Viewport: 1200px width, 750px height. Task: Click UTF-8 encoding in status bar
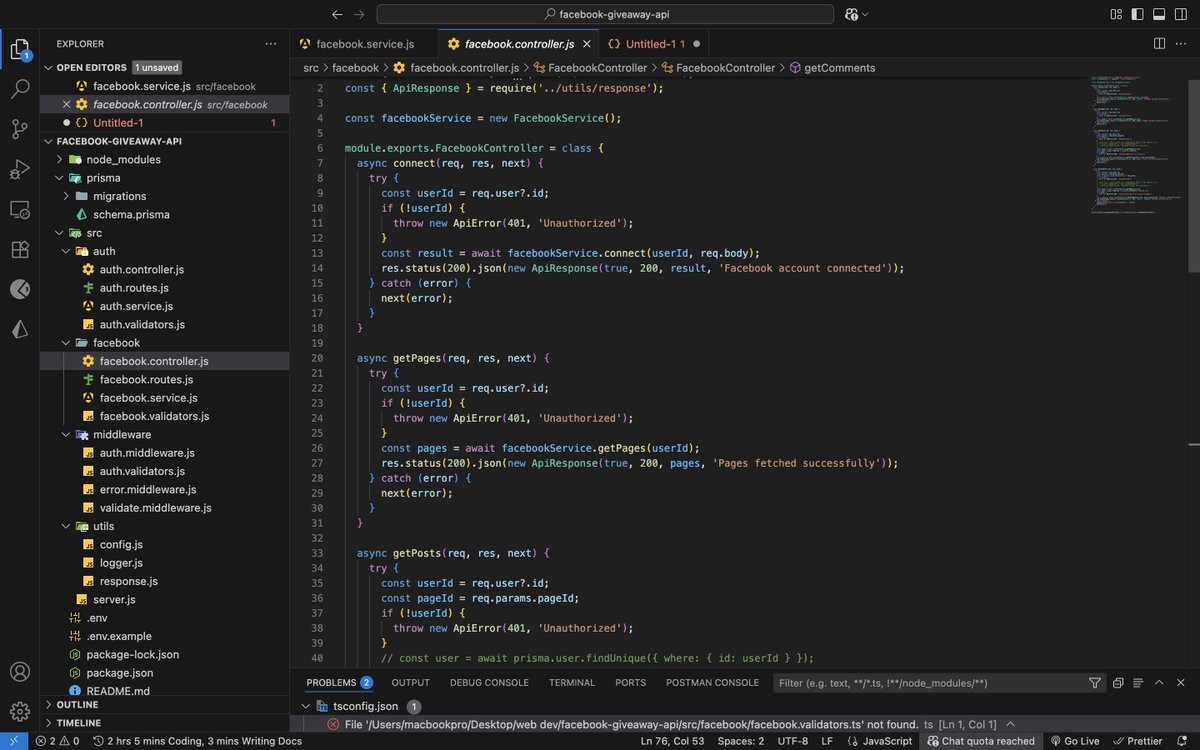tap(792, 741)
